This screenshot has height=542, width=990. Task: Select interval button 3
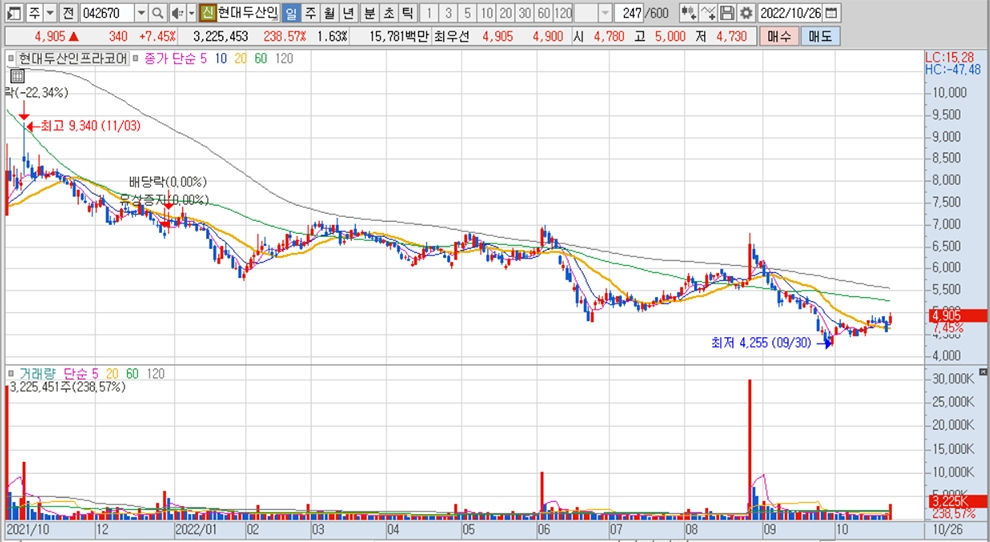point(448,13)
